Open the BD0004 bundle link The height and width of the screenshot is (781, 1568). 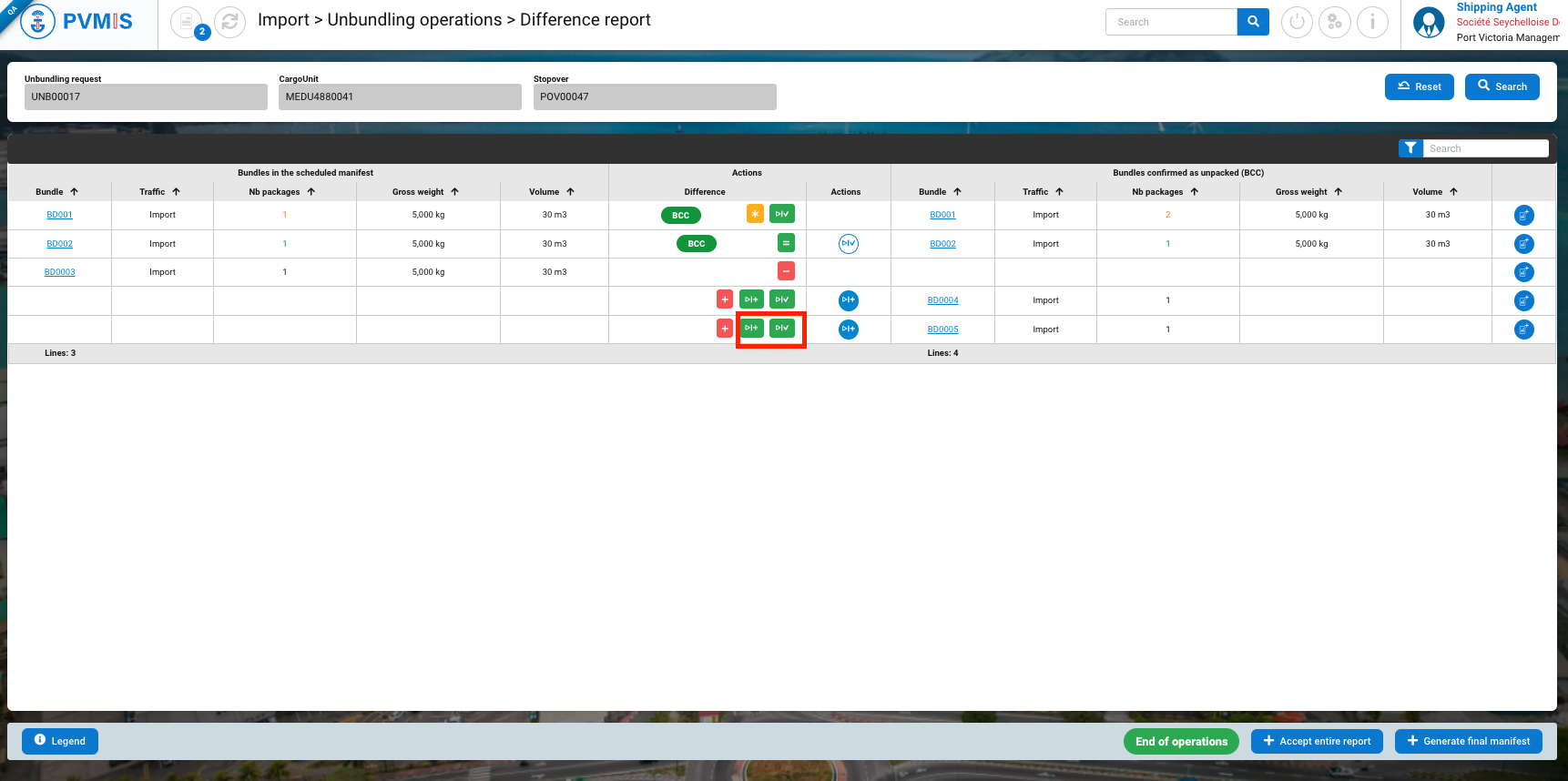pyautogui.click(x=942, y=300)
